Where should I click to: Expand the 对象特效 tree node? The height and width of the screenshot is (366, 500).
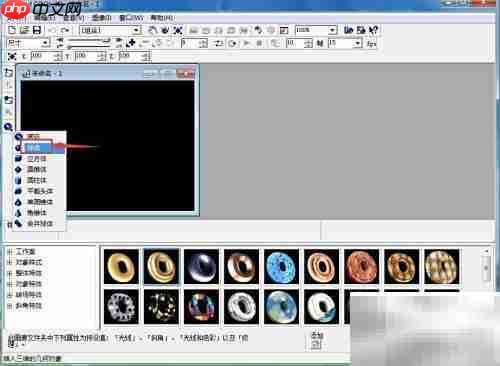(x=10, y=284)
